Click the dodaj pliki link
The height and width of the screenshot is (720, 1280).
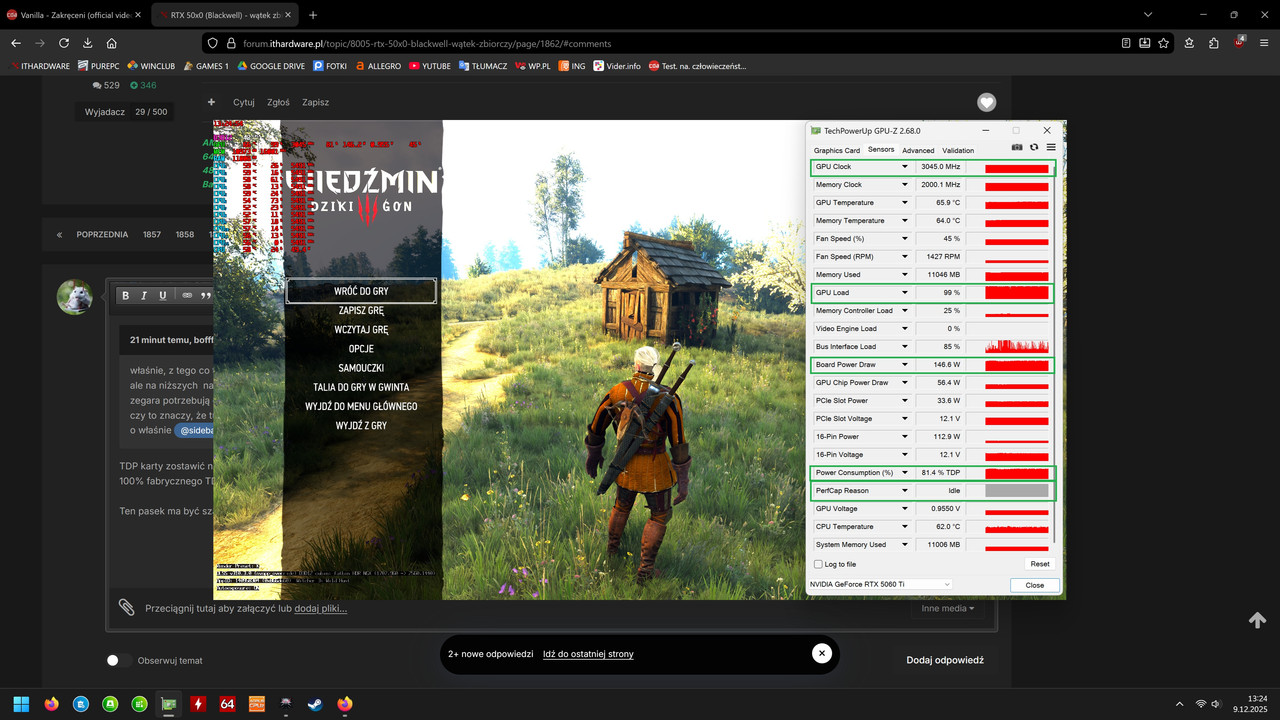(x=320, y=608)
